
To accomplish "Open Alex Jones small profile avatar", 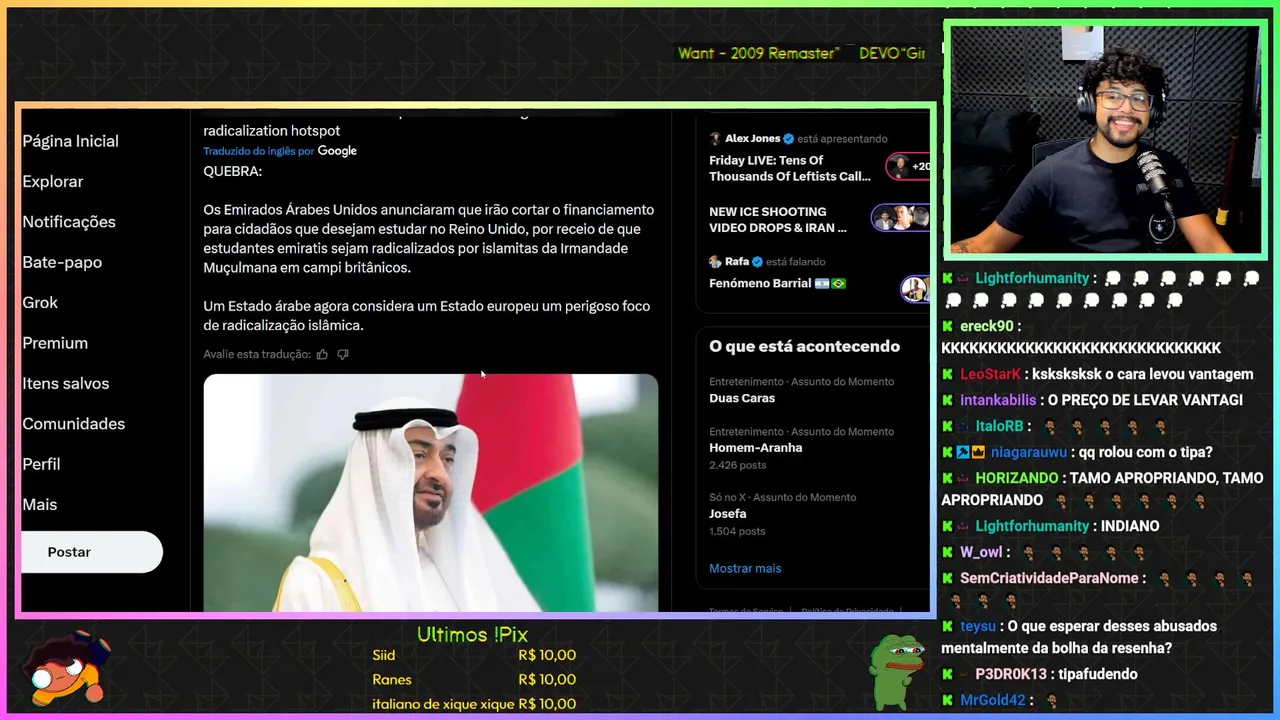I will (x=715, y=138).
